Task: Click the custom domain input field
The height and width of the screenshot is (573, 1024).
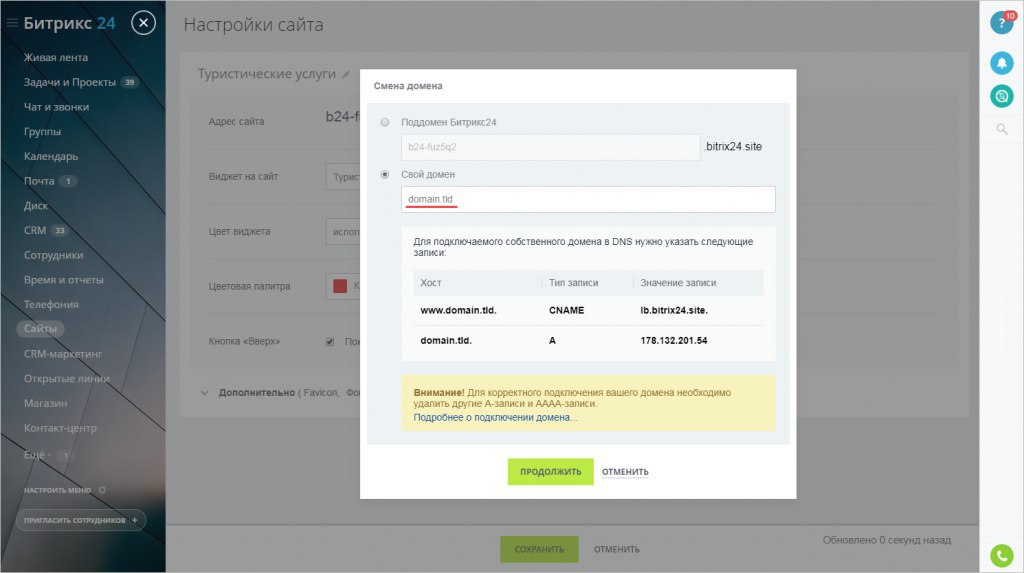Action: 588,199
